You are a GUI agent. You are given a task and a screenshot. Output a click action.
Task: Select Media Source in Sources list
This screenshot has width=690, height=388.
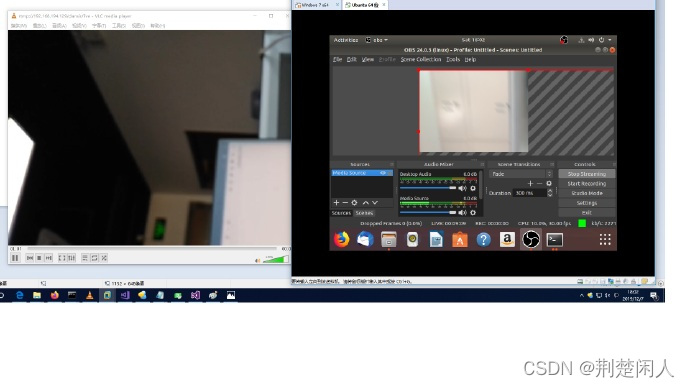362,173
